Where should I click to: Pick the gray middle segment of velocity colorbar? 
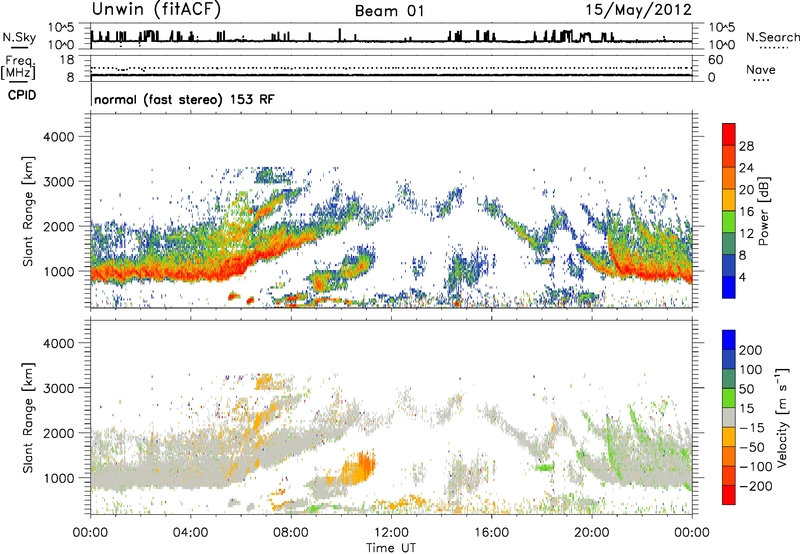pos(729,418)
